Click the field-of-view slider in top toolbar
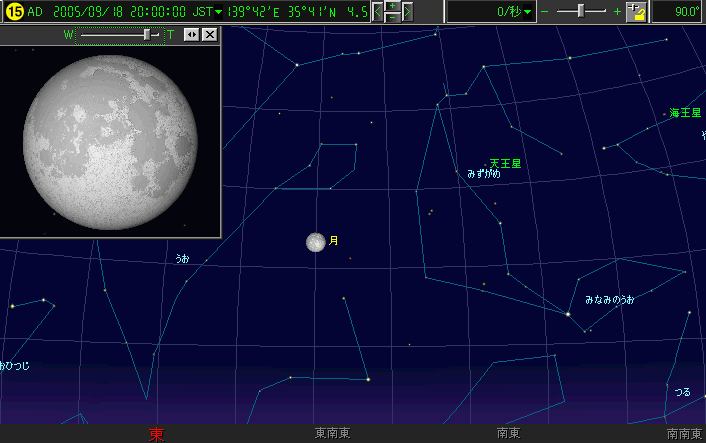This screenshot has height=443, width=706. point(581,12)
